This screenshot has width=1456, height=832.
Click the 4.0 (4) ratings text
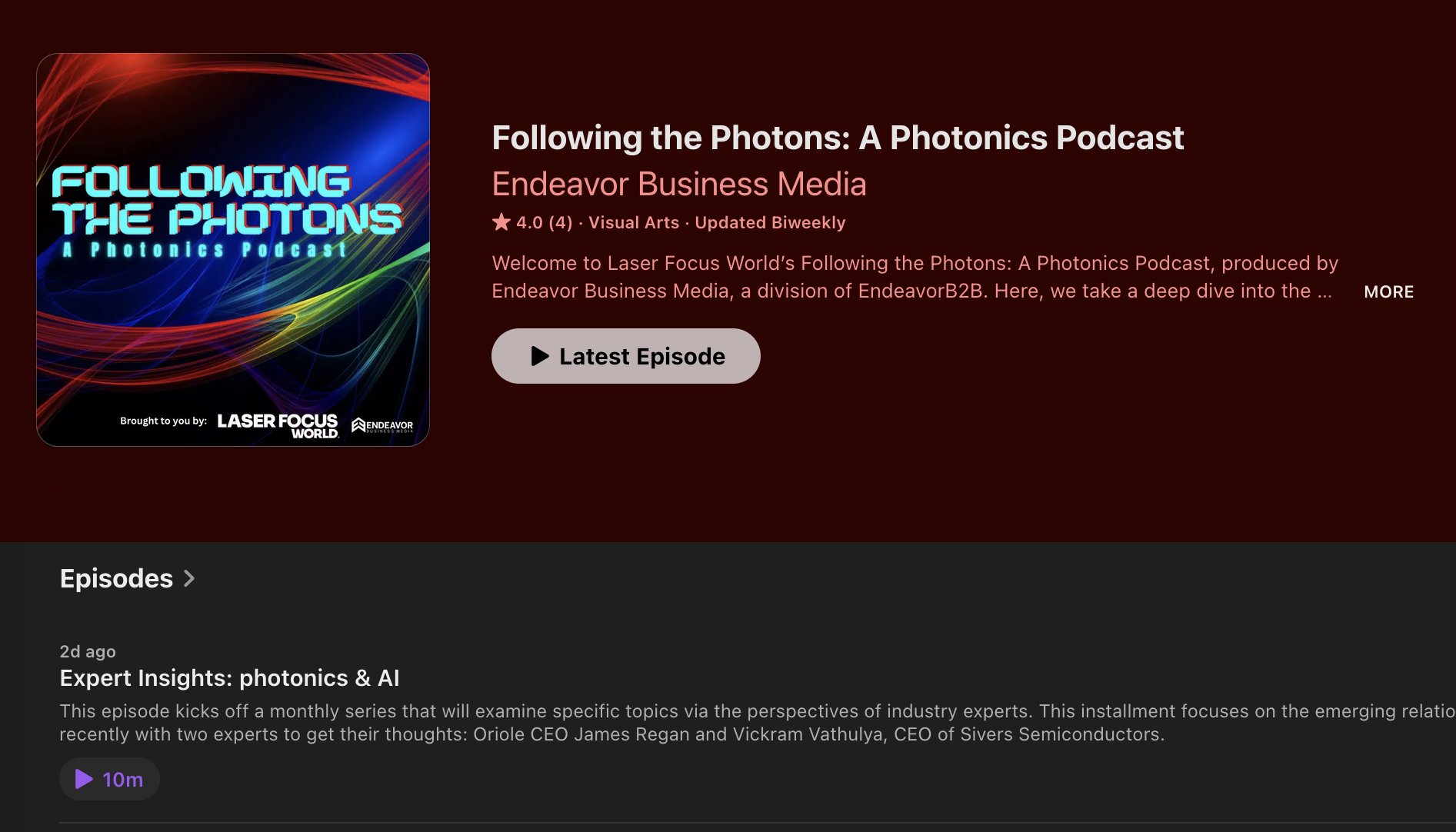[x=545, y=222]
